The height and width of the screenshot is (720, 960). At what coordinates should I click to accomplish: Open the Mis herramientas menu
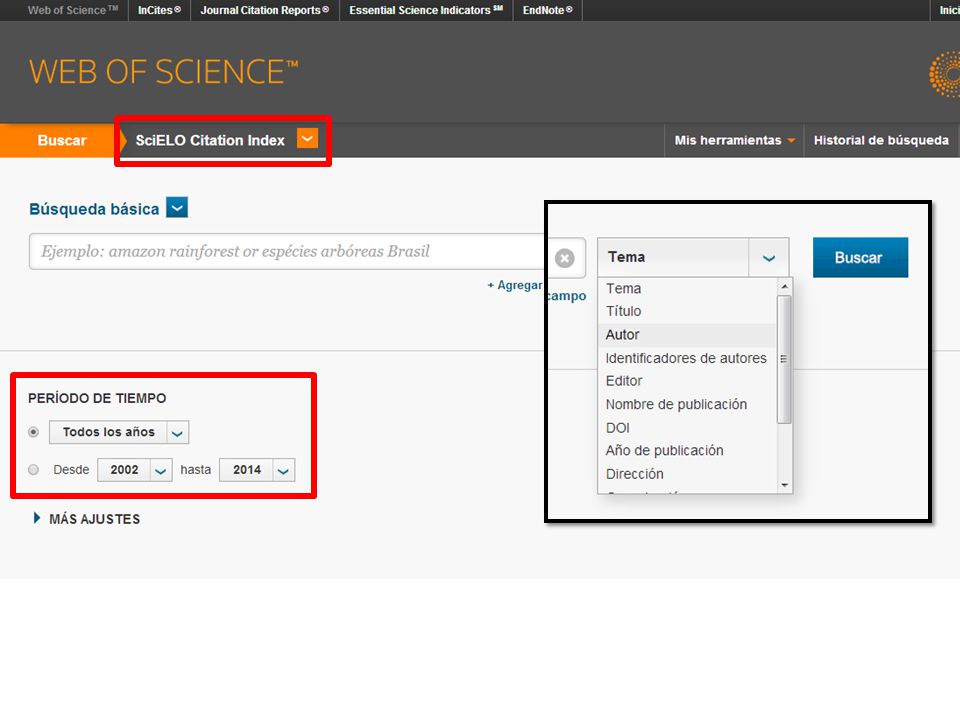(734, 140)
